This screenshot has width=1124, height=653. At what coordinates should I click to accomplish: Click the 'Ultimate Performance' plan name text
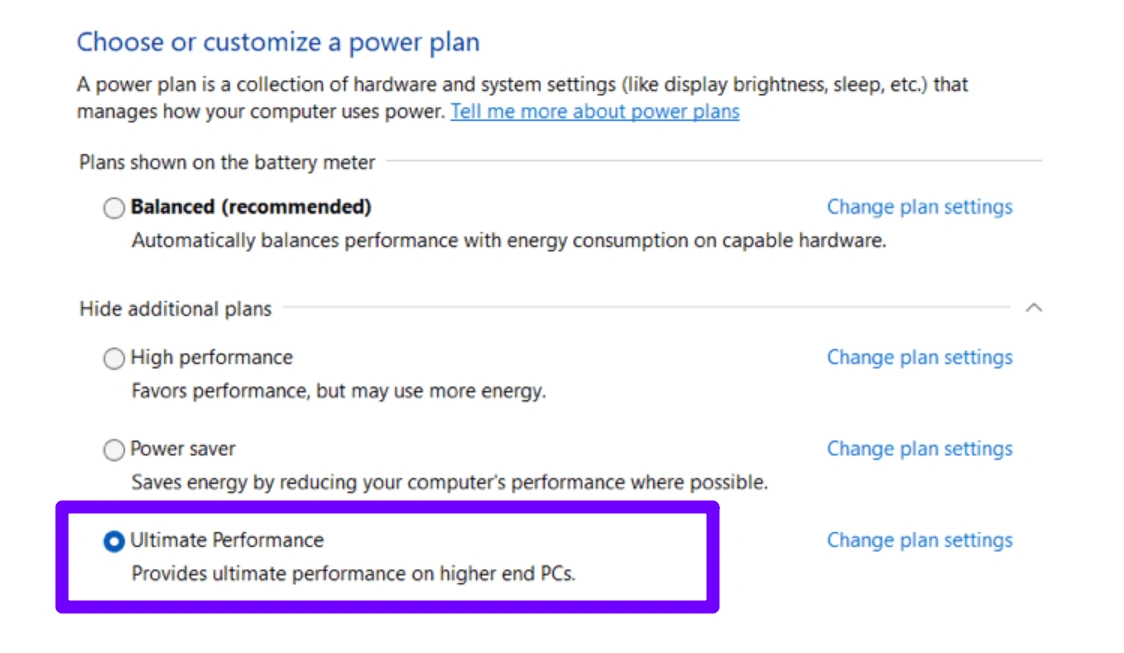227,540
